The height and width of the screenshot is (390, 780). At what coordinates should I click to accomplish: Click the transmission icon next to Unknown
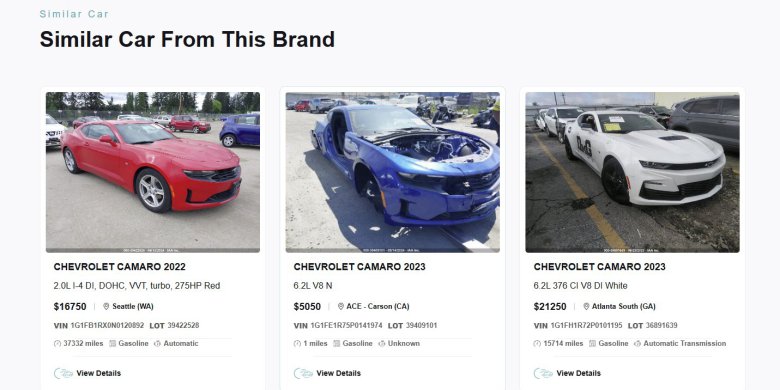(x=382, y=344)
